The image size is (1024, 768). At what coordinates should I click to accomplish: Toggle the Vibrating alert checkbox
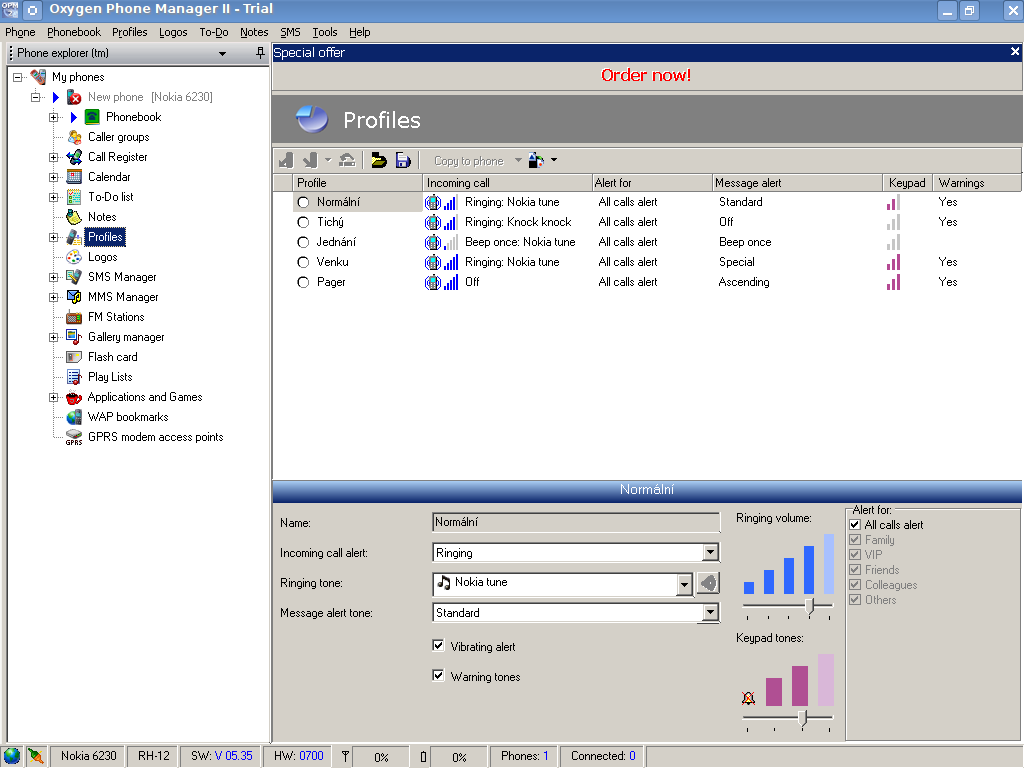point(438,646)
